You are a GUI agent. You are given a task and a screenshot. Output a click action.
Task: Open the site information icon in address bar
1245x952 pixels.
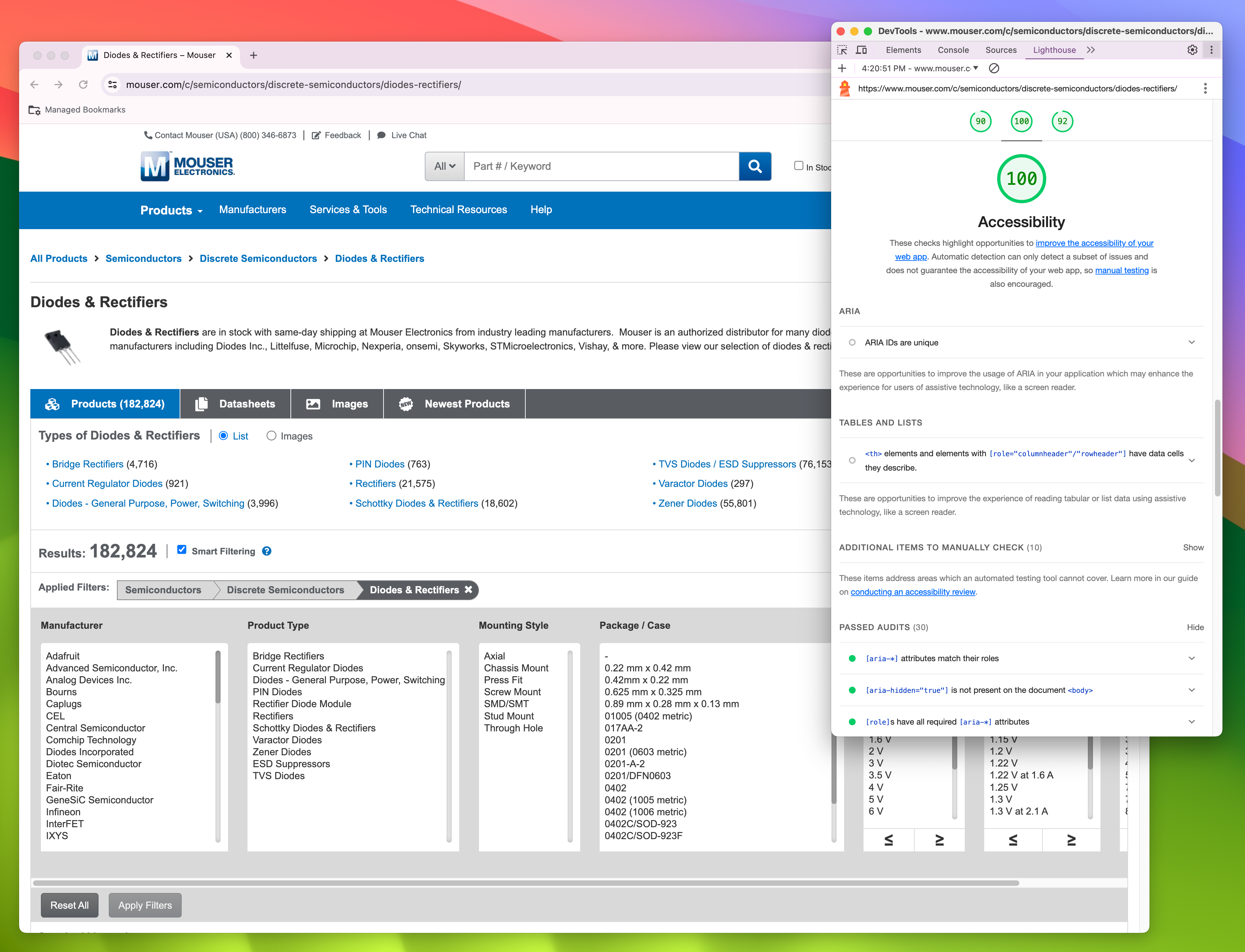click(x=112, y=85)
